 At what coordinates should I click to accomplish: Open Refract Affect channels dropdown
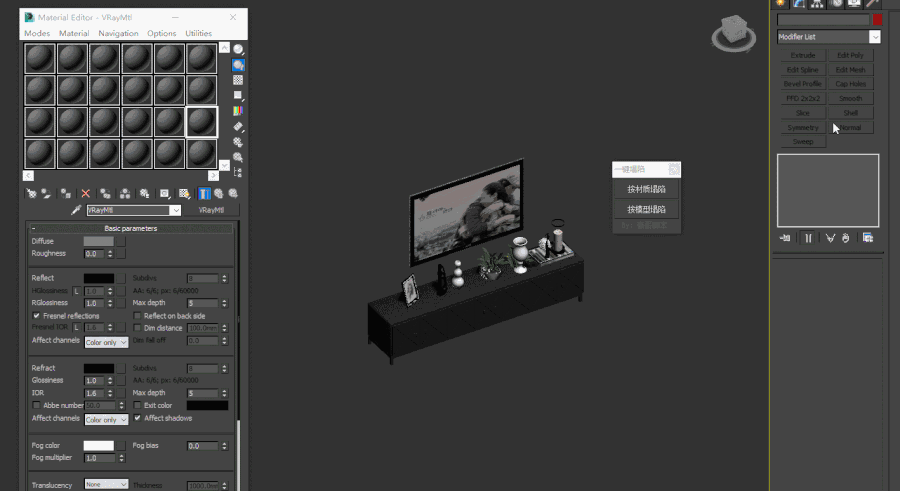click(106, 420)
